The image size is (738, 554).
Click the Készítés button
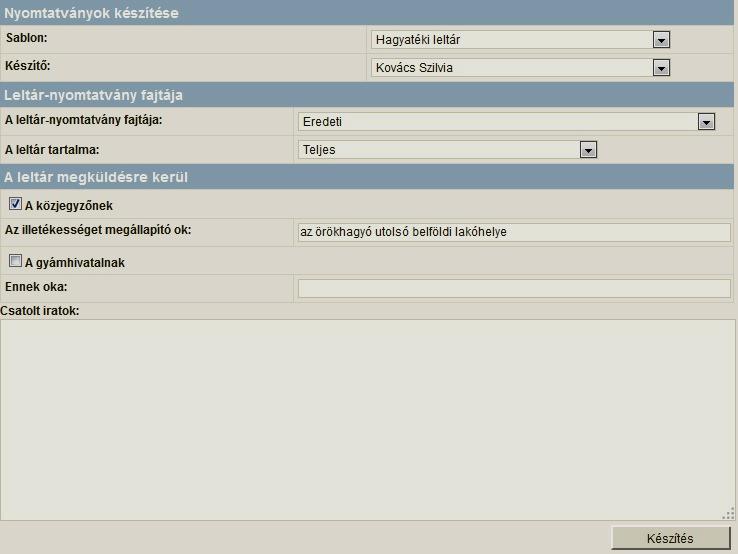coord(671,538)
